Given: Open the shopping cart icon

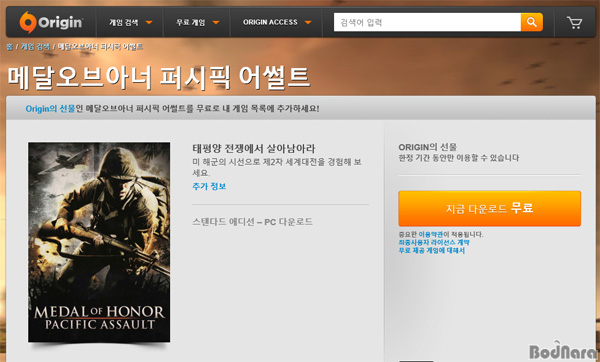Looking at the screenshot, I should 574,22.
